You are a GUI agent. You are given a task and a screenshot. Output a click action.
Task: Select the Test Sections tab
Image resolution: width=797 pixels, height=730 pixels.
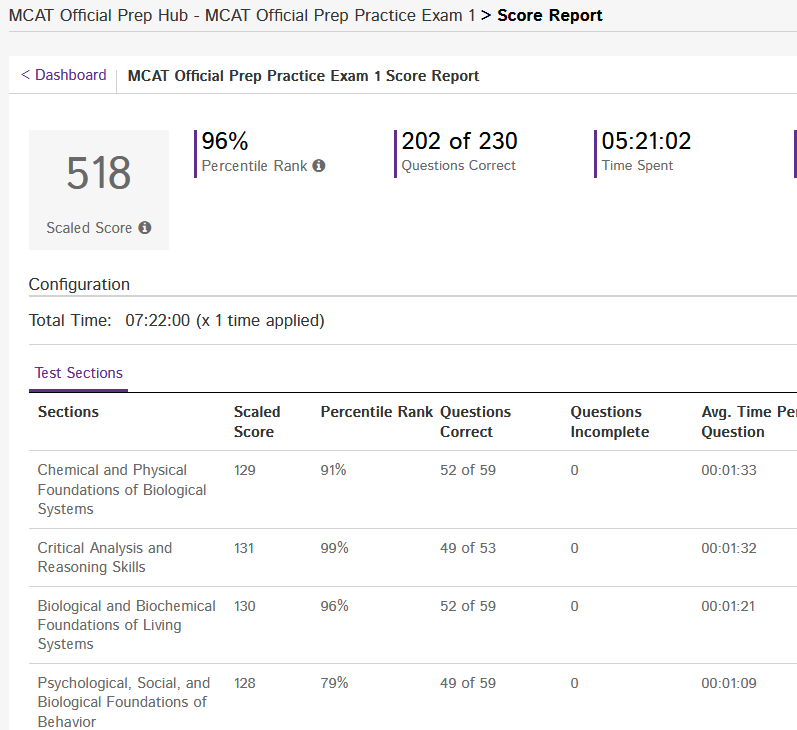[x=79, y=373]
